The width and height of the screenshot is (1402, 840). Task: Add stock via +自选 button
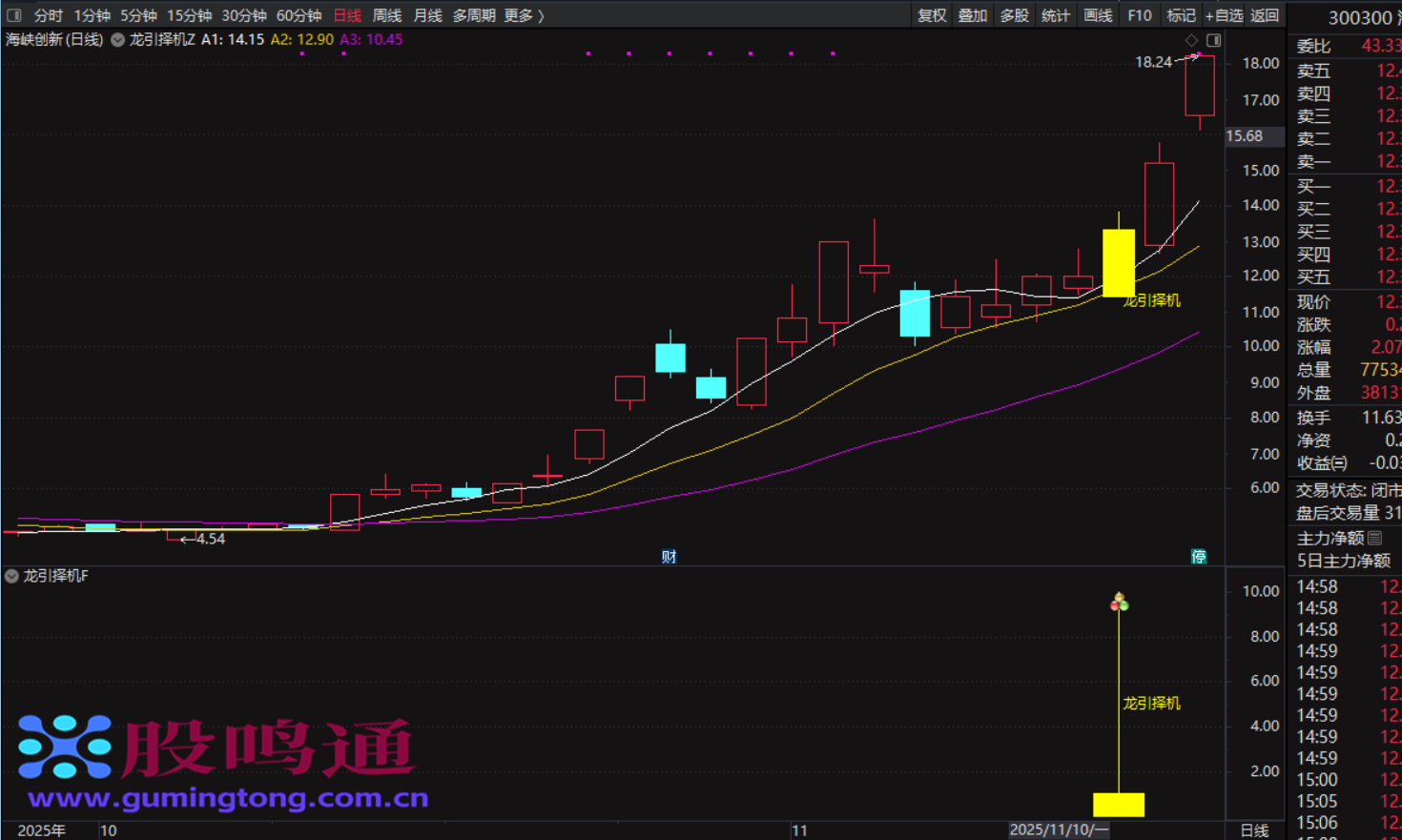(x=1224, y=15)
